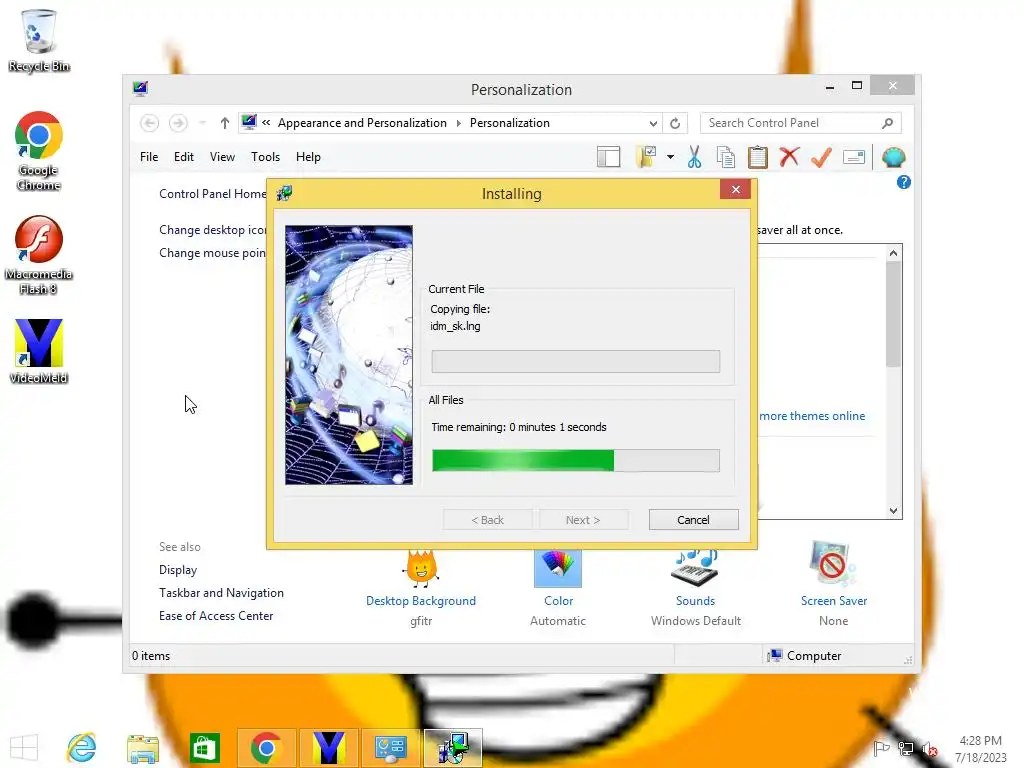Open Macromedia Flash 8 desktop shortcut
Screen dimensions: 1024x768
(x=39, y=255)
